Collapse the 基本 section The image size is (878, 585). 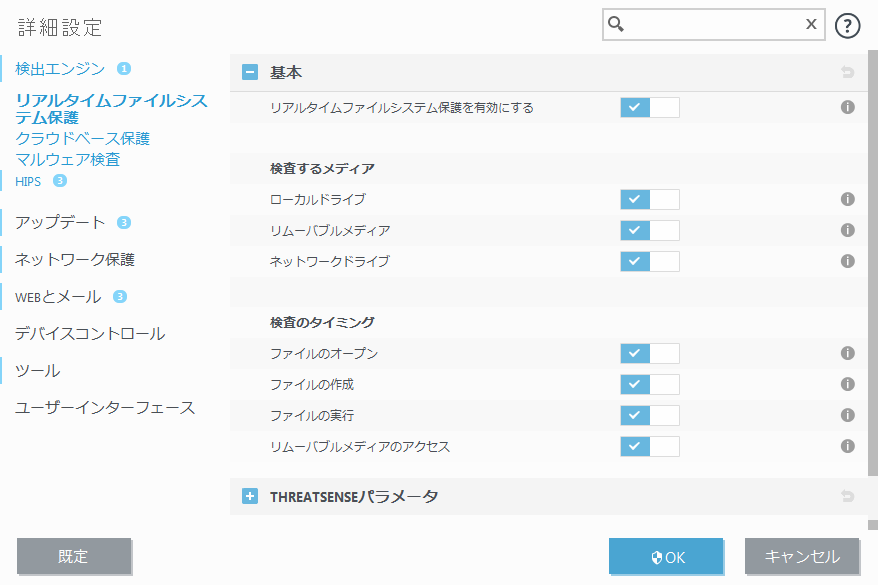pyautogui.click(x=250, y=72)
